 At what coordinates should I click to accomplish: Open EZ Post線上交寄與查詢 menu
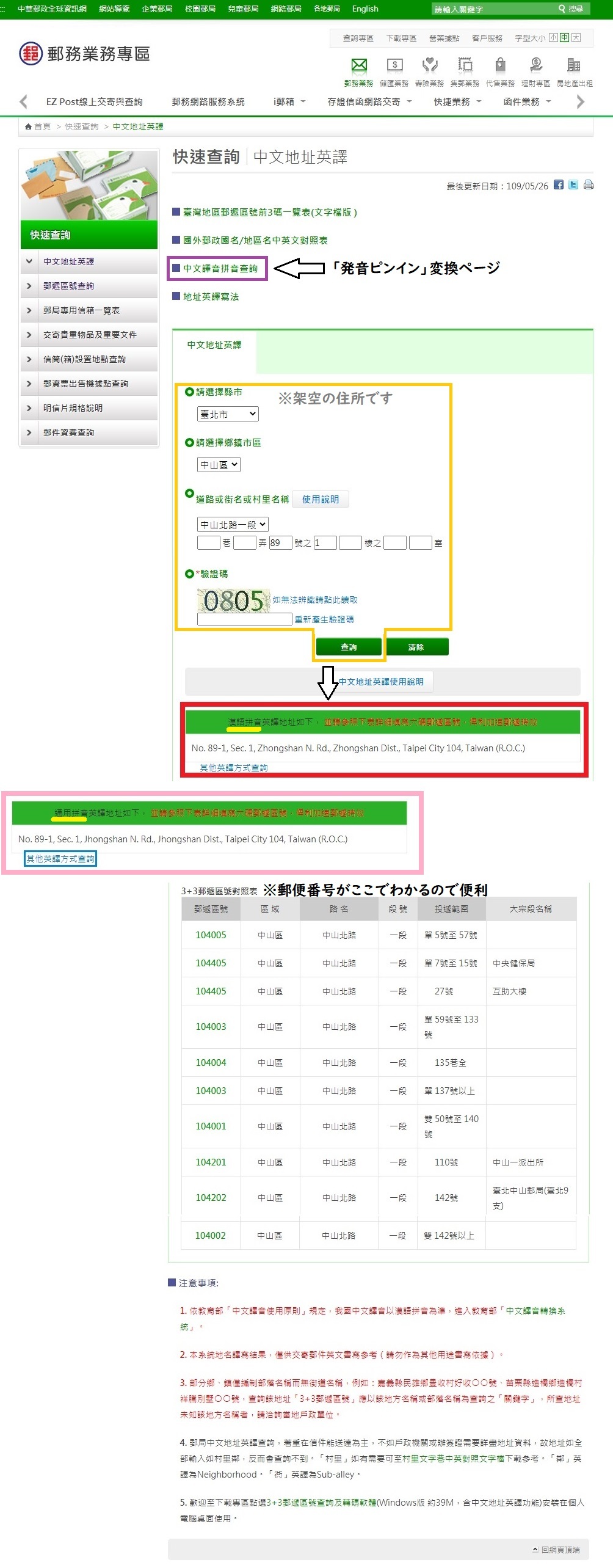coord(95,101)
